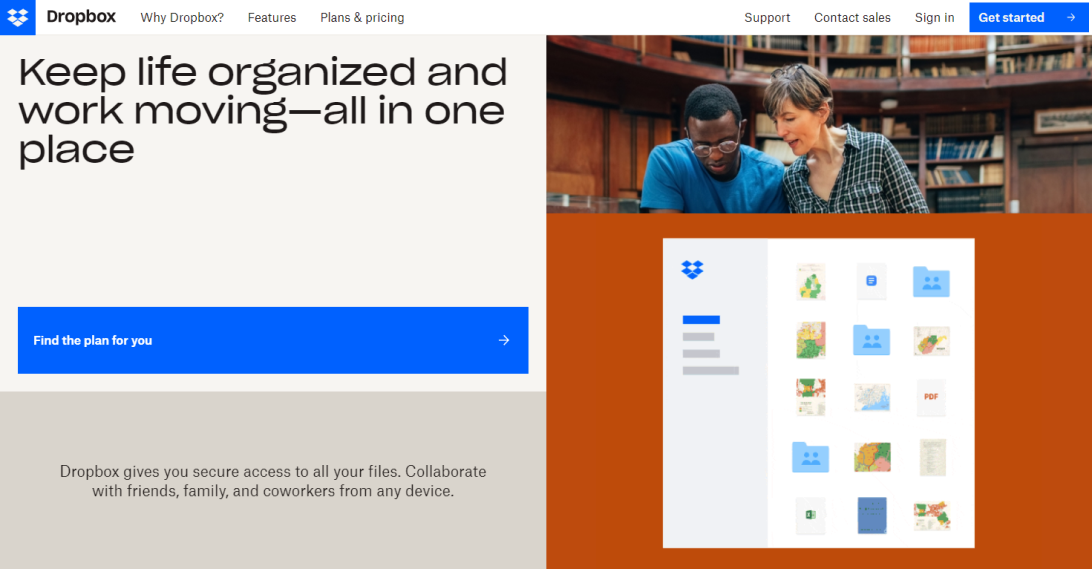Click the Find the plan for you button
This screenshot has width=1092, height=569.
point(273,340)
